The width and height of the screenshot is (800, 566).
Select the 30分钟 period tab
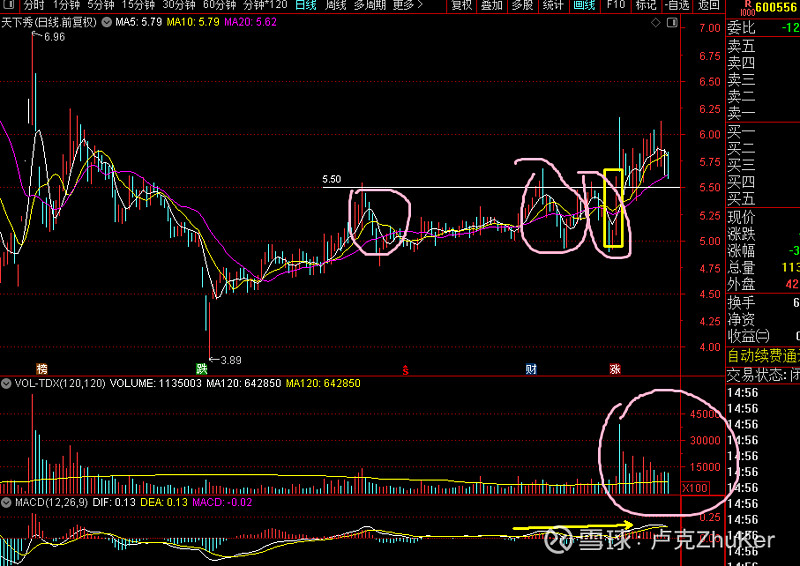[179, 5]
